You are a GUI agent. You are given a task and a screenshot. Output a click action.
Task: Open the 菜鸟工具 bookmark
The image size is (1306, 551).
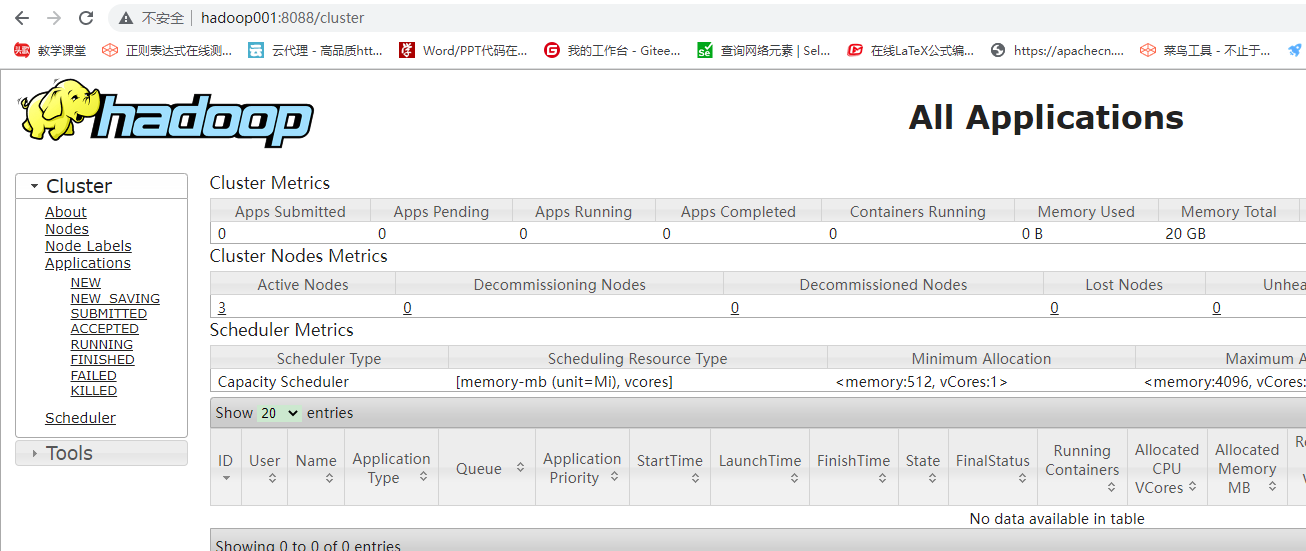pos(1205,50)
